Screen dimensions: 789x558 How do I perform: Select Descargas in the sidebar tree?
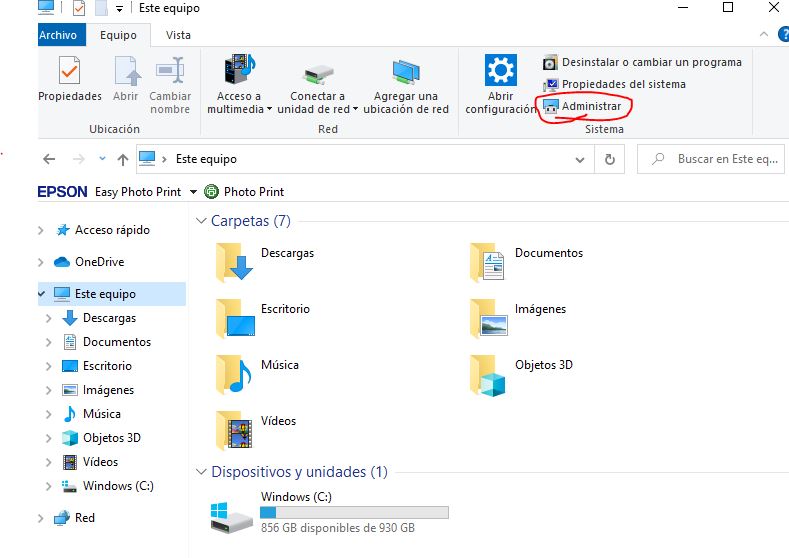tap(99, 318)
